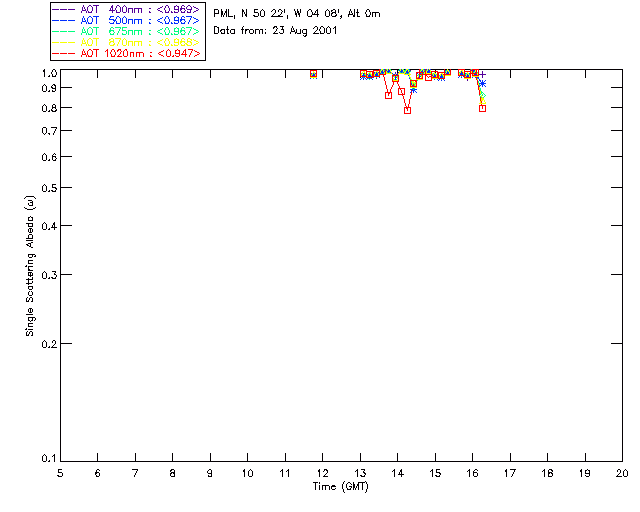
Task: Click the purple dashed line sample in legend
Action: pos(64,9)
